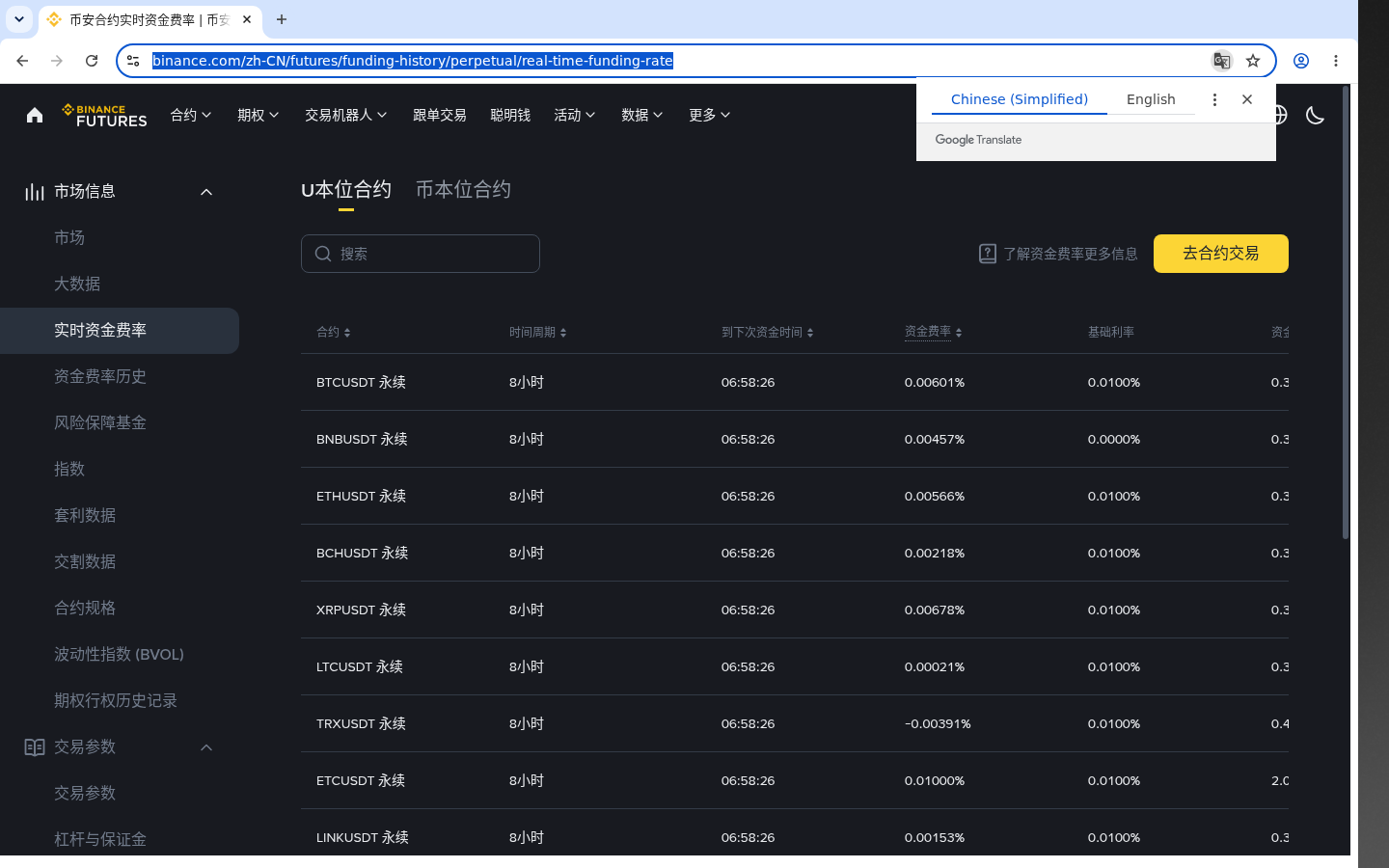Open tab search dropdown arrow

19,19
